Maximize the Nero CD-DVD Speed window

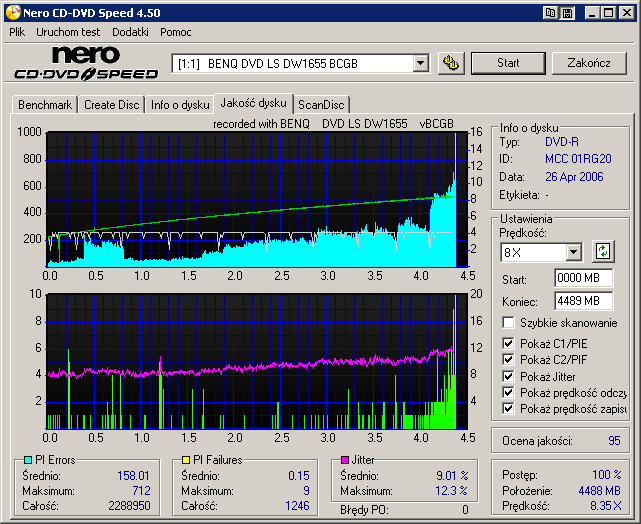click(609, 13)
